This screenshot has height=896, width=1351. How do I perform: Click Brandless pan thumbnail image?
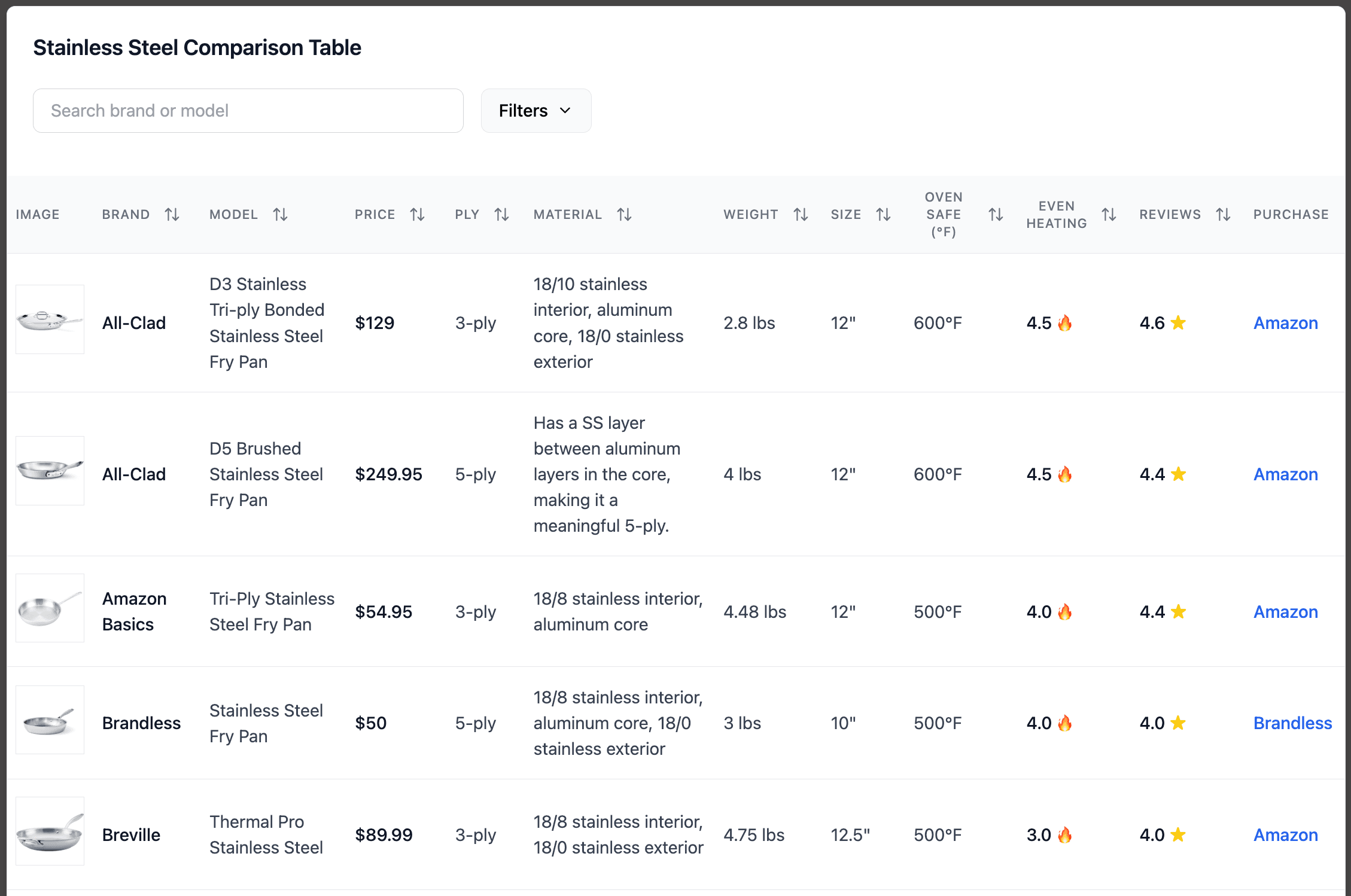pos(50,720)
